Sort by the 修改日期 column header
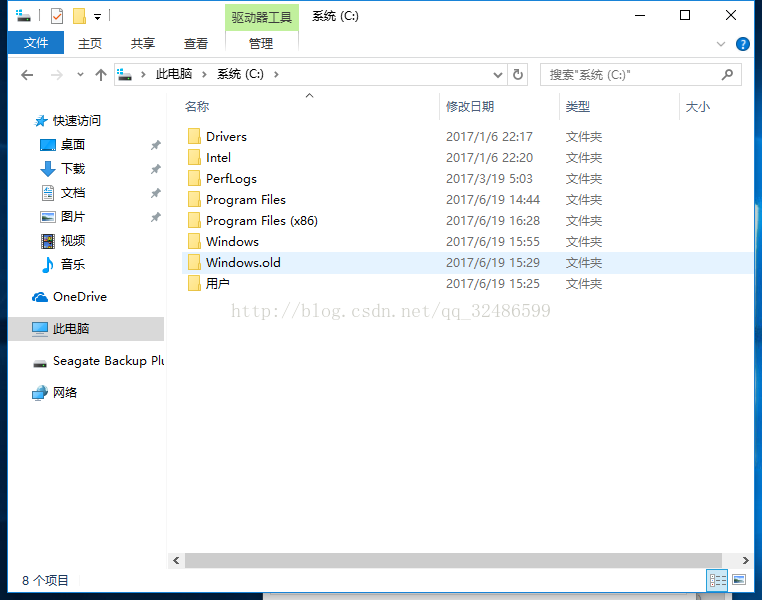 pos(469,106)
